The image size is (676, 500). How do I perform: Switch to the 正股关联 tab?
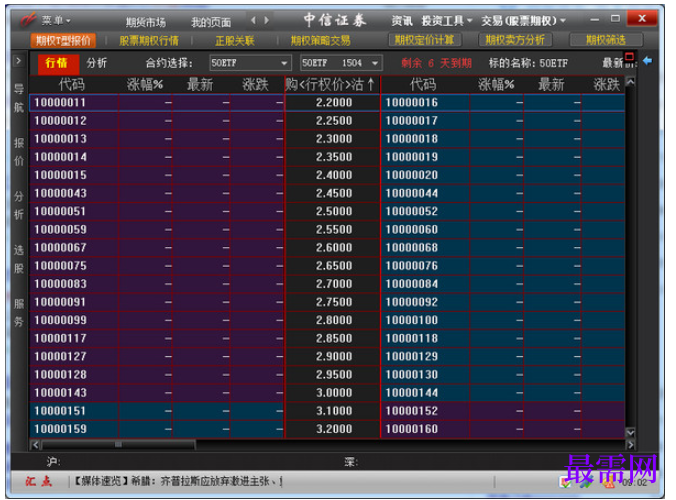pyautogui.click(x=235, y=41)
